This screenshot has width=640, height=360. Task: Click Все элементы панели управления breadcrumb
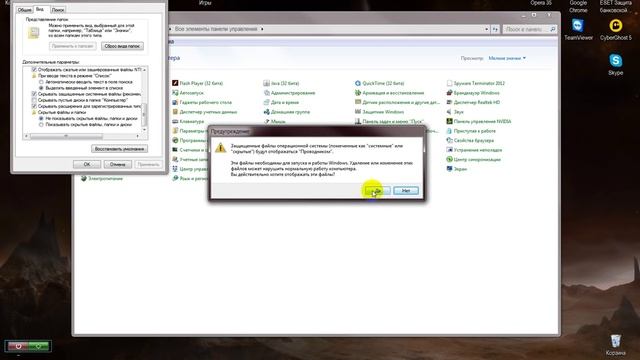coord(216,29)
